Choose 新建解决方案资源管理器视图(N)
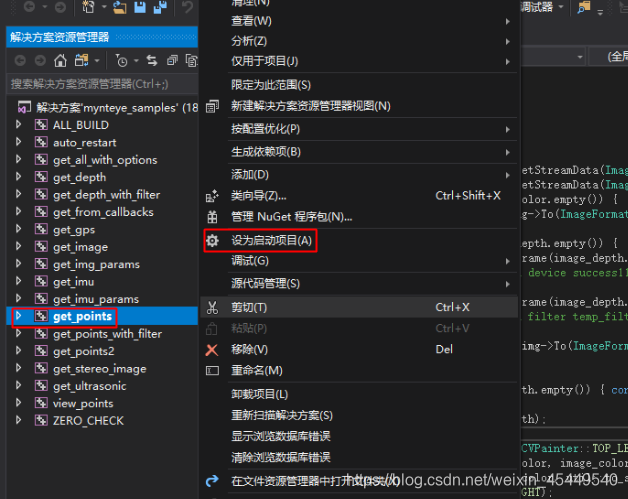 (359, 106)
